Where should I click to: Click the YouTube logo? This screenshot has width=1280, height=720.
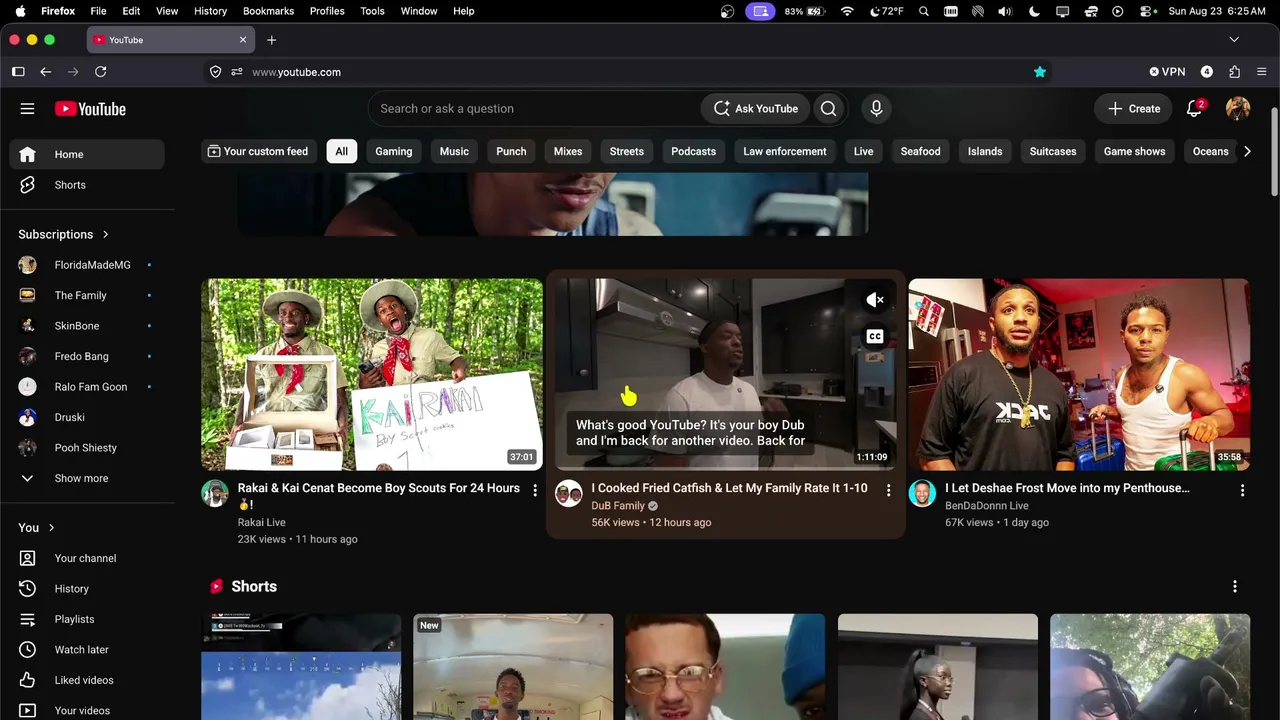(90, 109)
